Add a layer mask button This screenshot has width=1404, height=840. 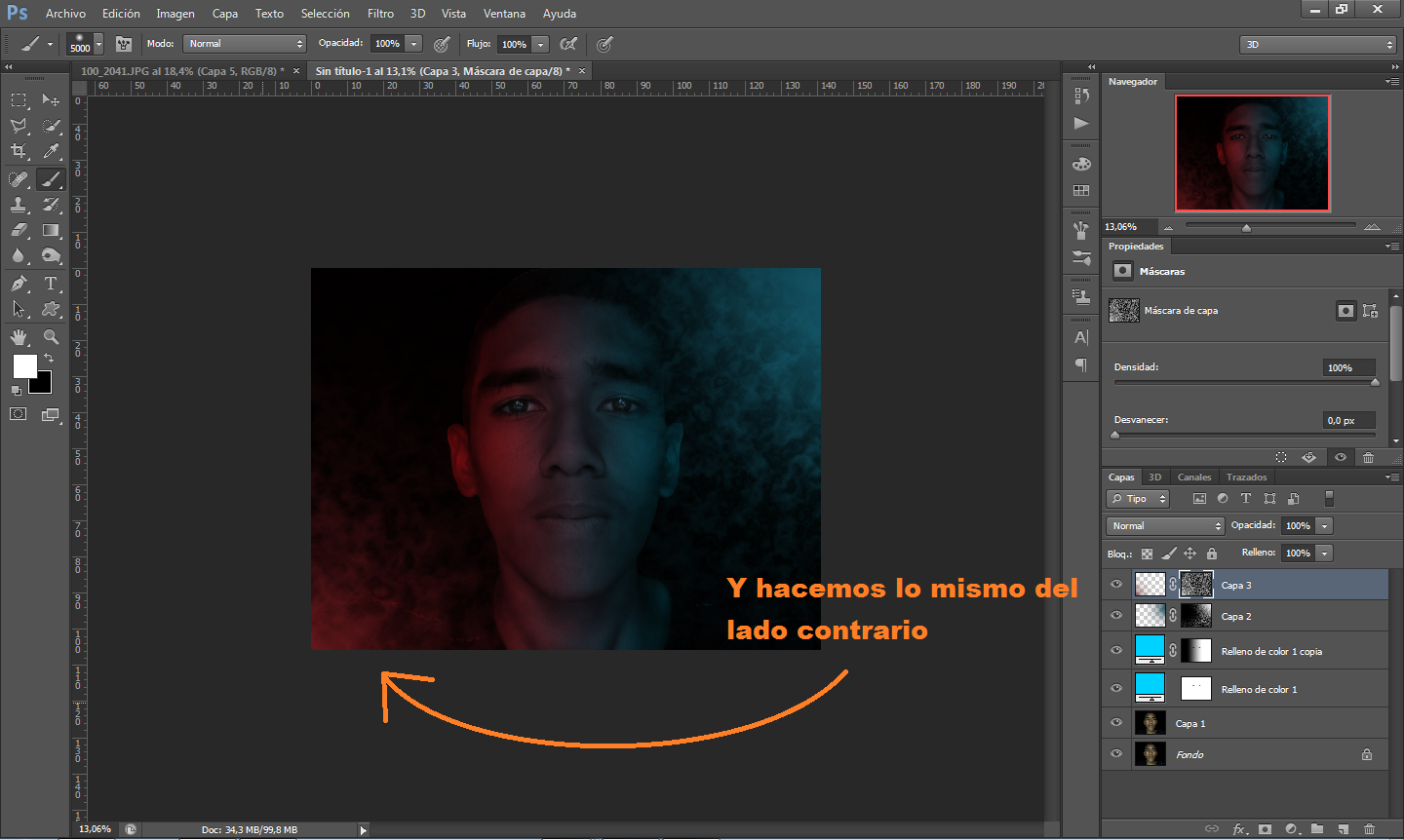pos(1265,829)
